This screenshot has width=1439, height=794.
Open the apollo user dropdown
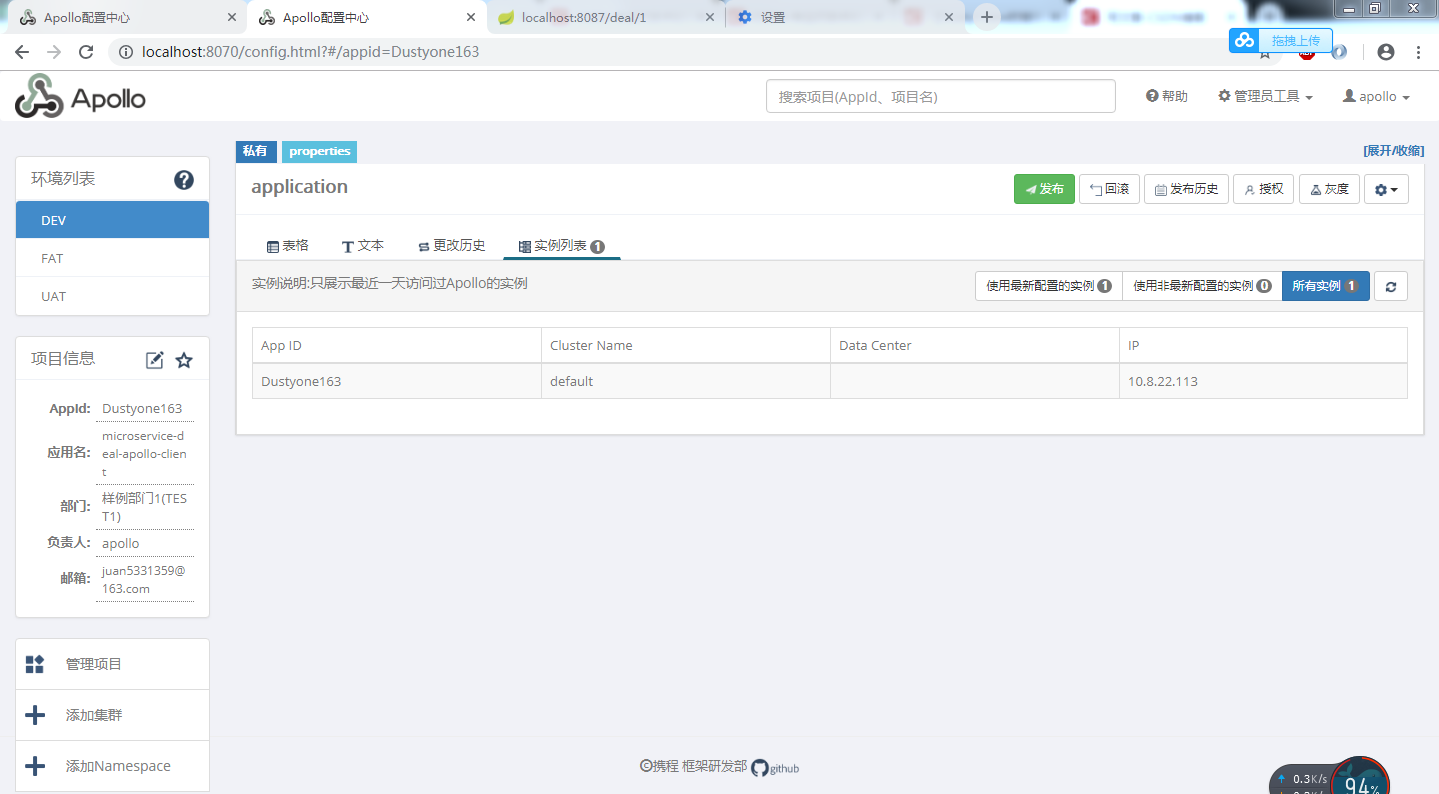[1376, 96]
